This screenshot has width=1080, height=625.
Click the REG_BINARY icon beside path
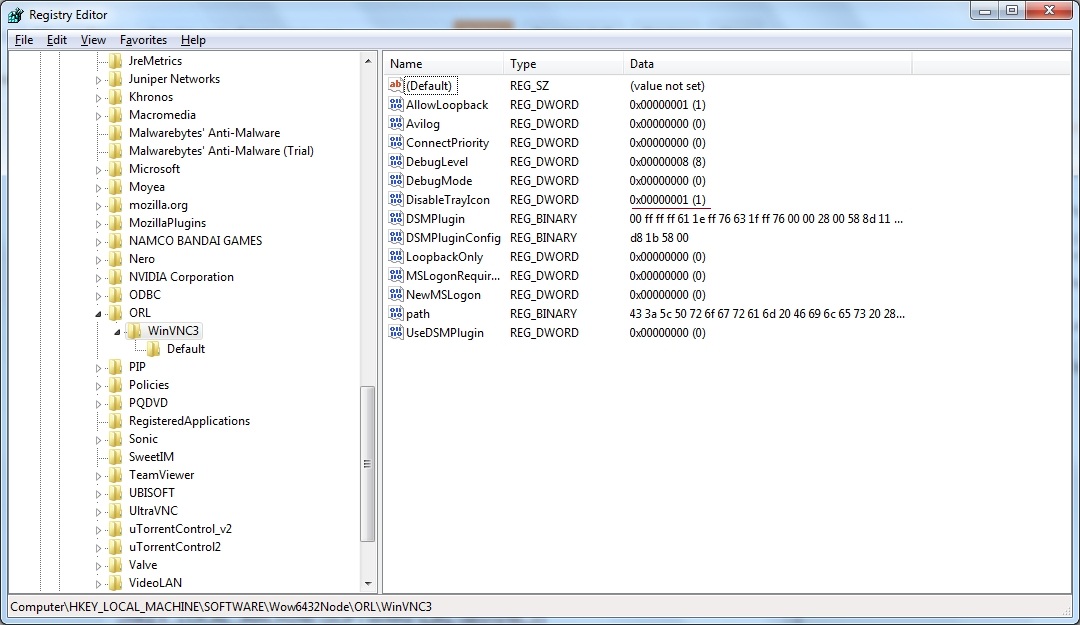click(x=394, y=313)
